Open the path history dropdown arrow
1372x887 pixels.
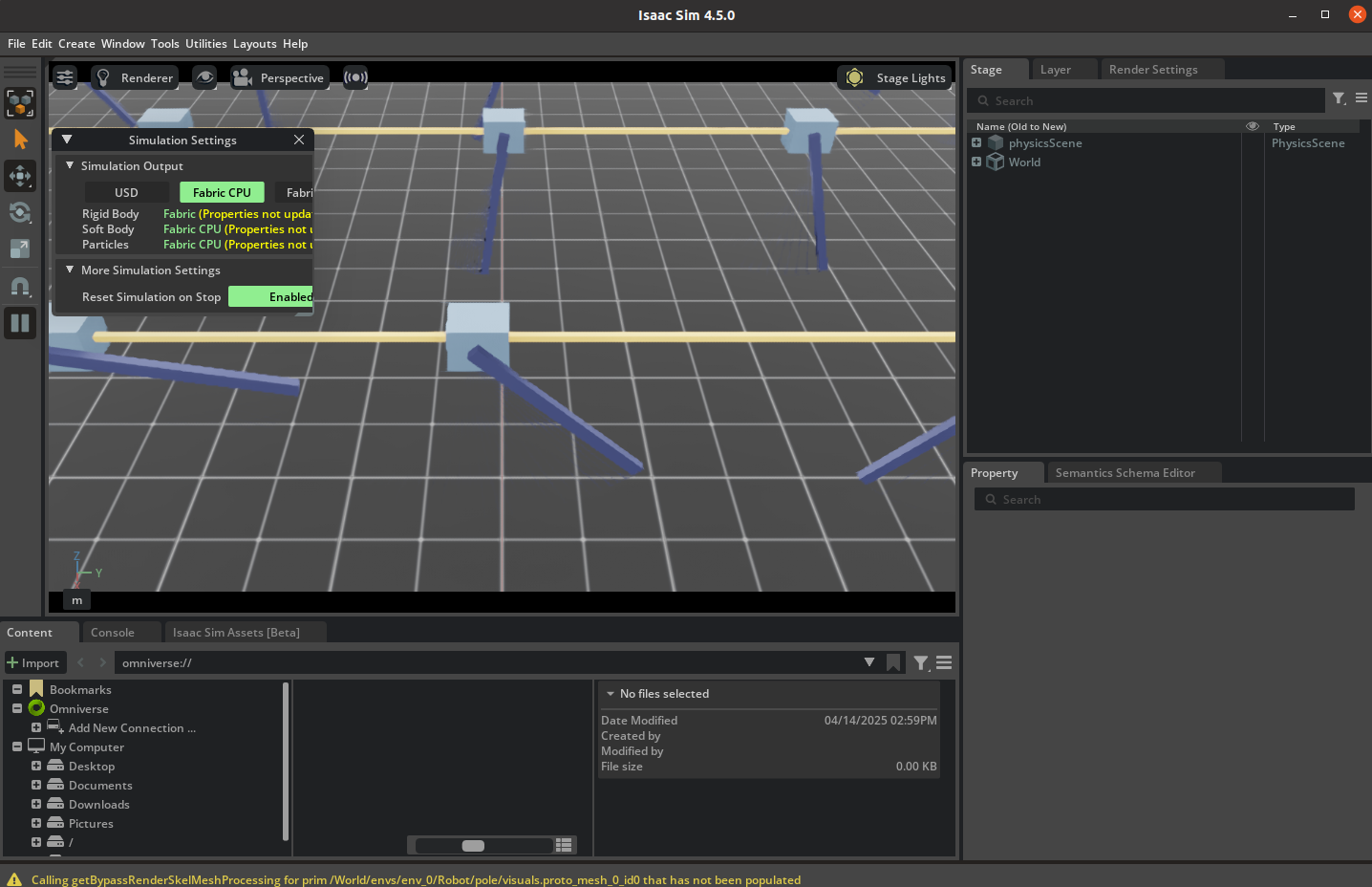click(x=869, y=662)
